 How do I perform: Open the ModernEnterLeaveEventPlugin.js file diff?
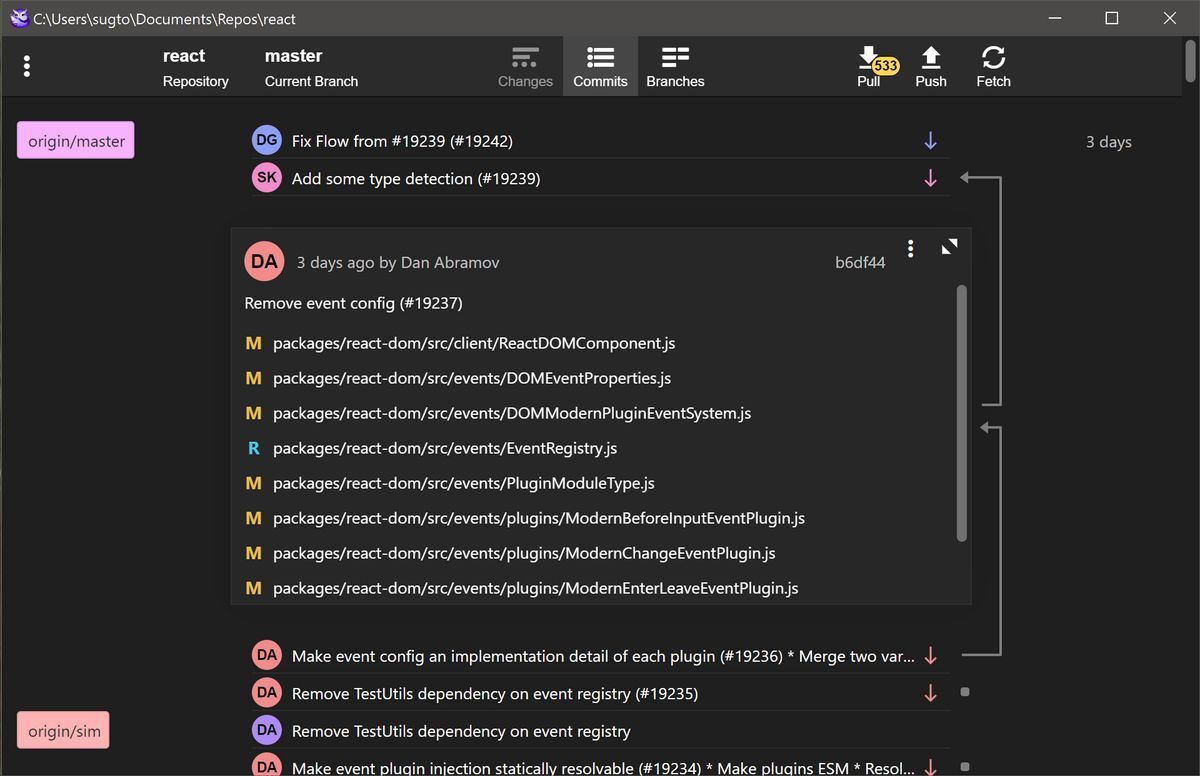coord(536,588)
